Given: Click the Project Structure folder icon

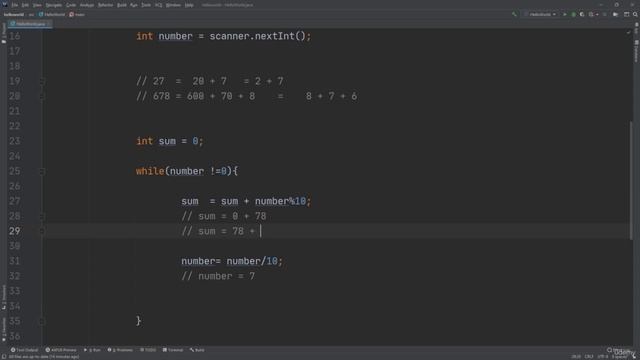Looking at the screenshot, I should [616, 14].
